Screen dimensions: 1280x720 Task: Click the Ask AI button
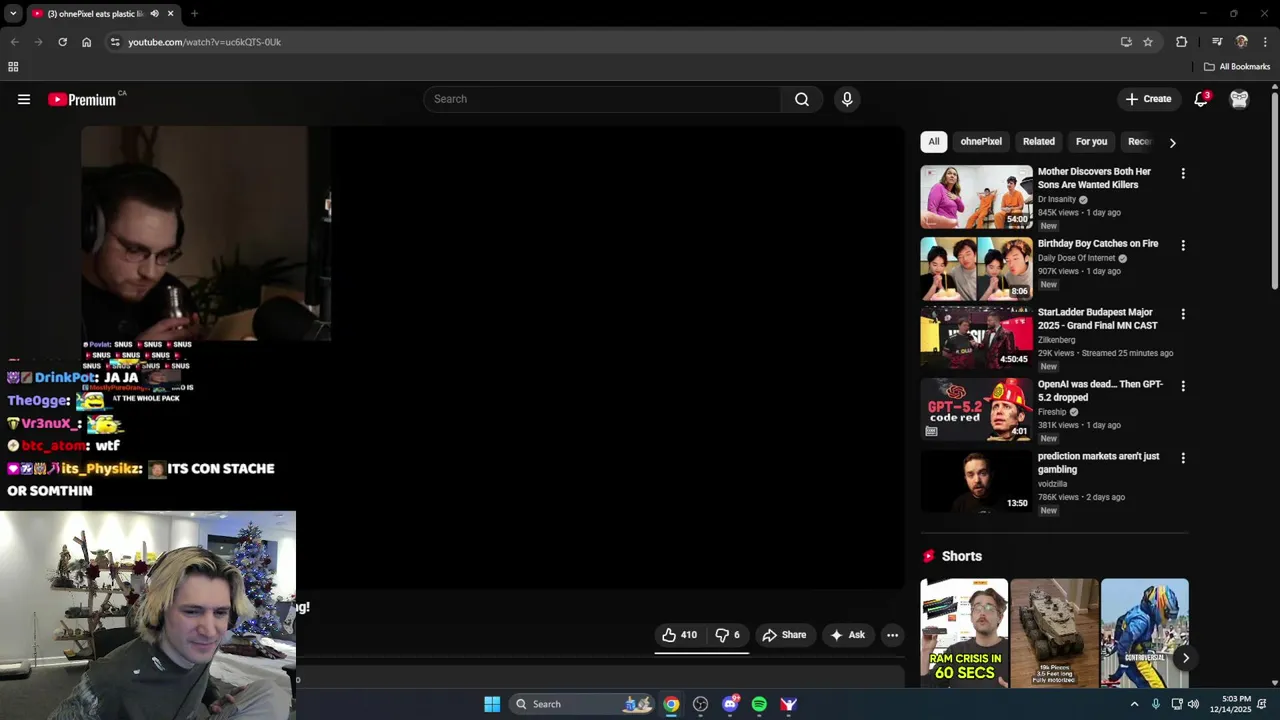[848, 635]
